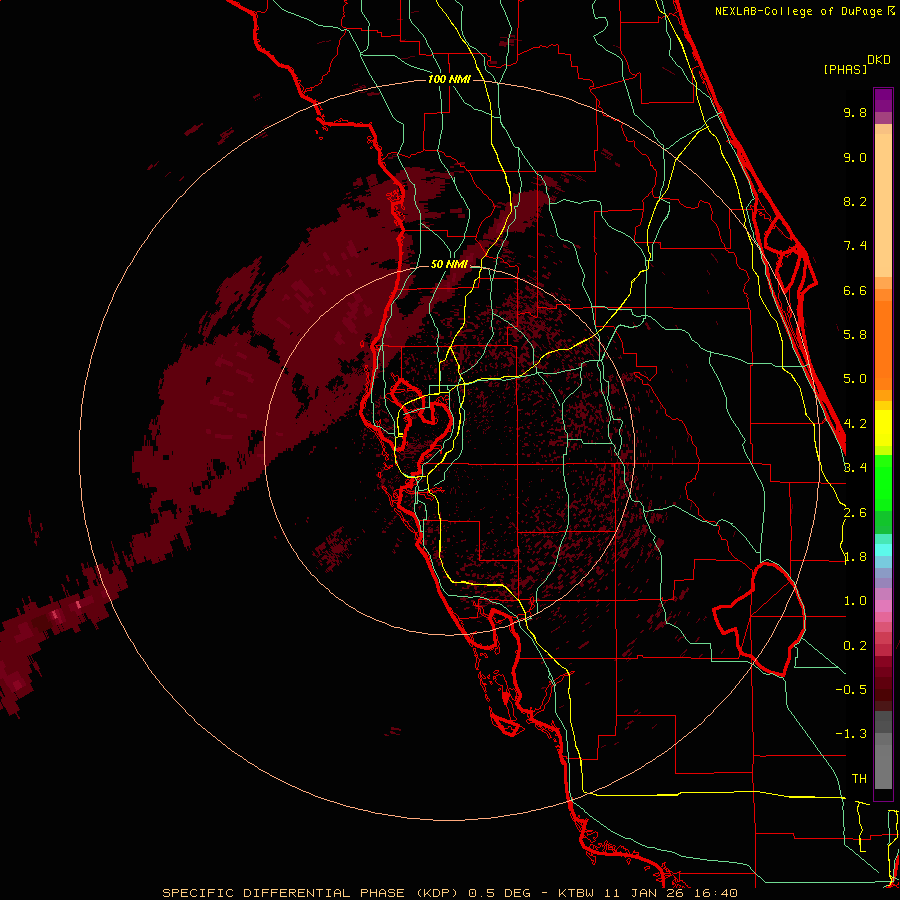The width and height of the screenshot is (900, 900).
Task: Click the -1.3 scale value
Action: (851, 734)
